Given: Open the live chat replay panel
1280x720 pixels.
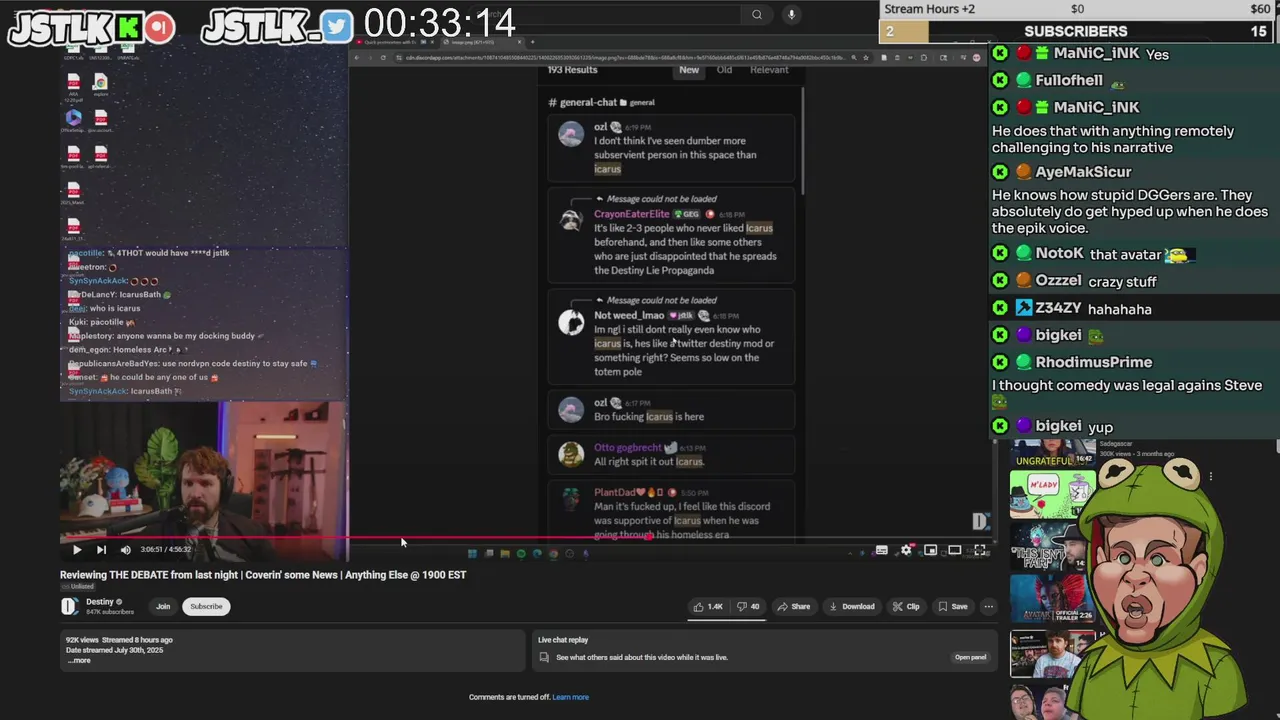Looking at the screenshot, I should (970, 657).
